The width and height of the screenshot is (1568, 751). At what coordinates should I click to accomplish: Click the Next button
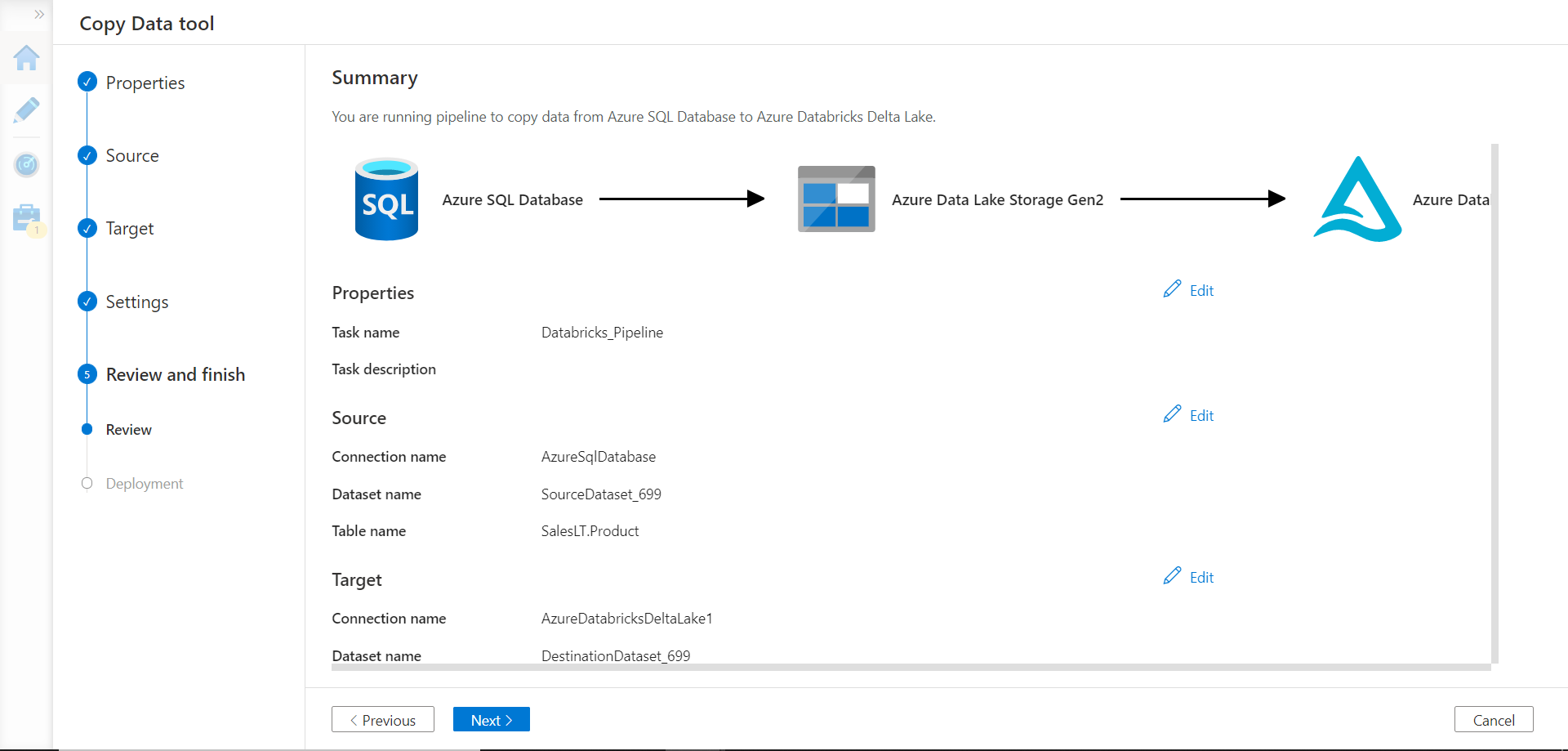492,720
